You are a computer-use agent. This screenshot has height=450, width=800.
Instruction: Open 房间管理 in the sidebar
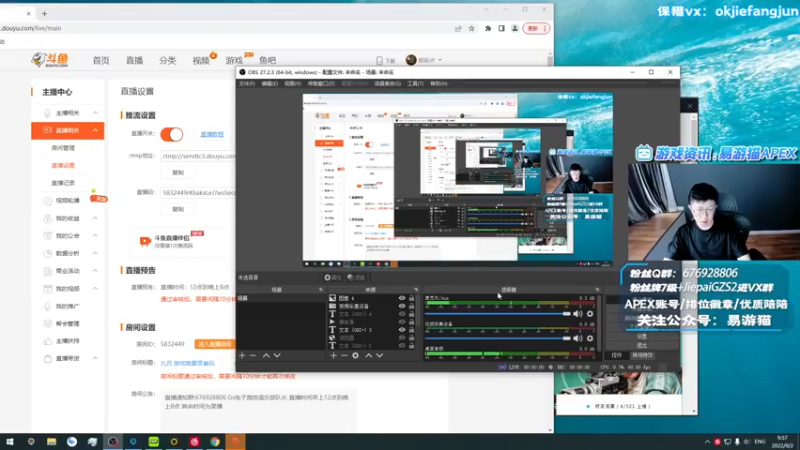coord(63,148)
